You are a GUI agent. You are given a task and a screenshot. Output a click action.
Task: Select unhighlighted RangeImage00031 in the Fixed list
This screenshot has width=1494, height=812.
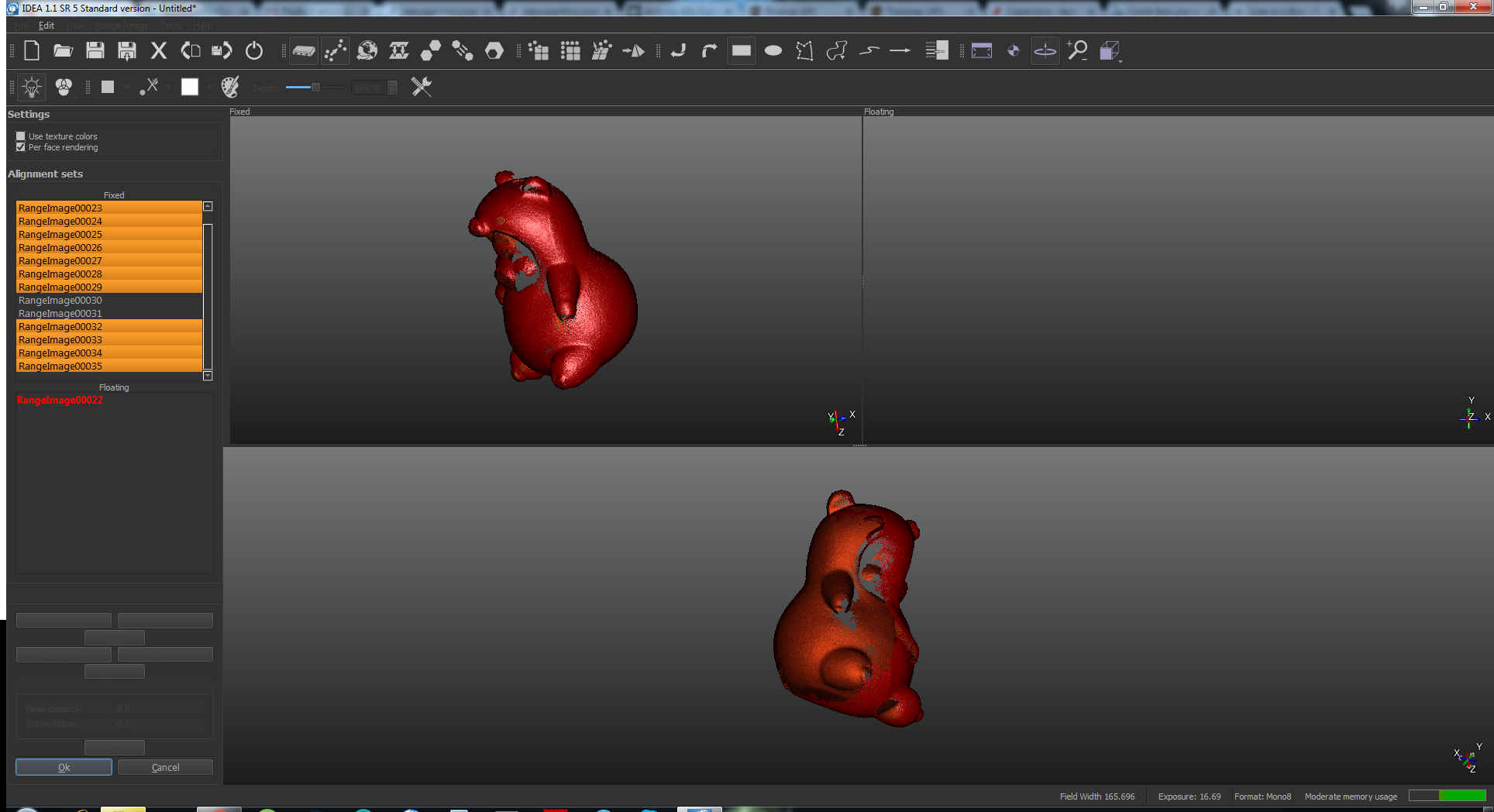(x=109, y=313)
